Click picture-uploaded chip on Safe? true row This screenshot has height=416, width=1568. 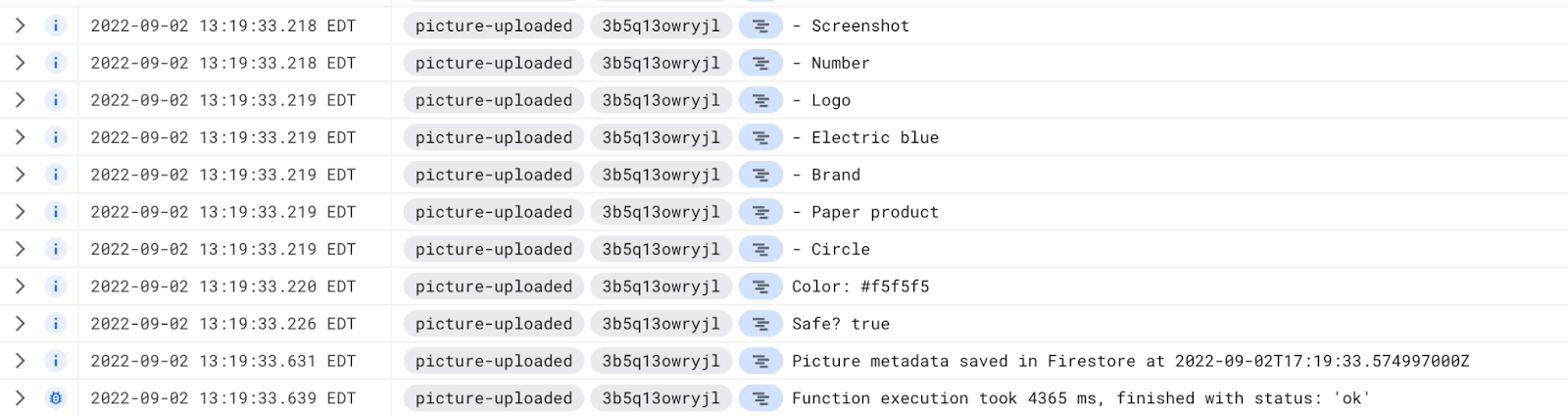(x=494, y=324)
